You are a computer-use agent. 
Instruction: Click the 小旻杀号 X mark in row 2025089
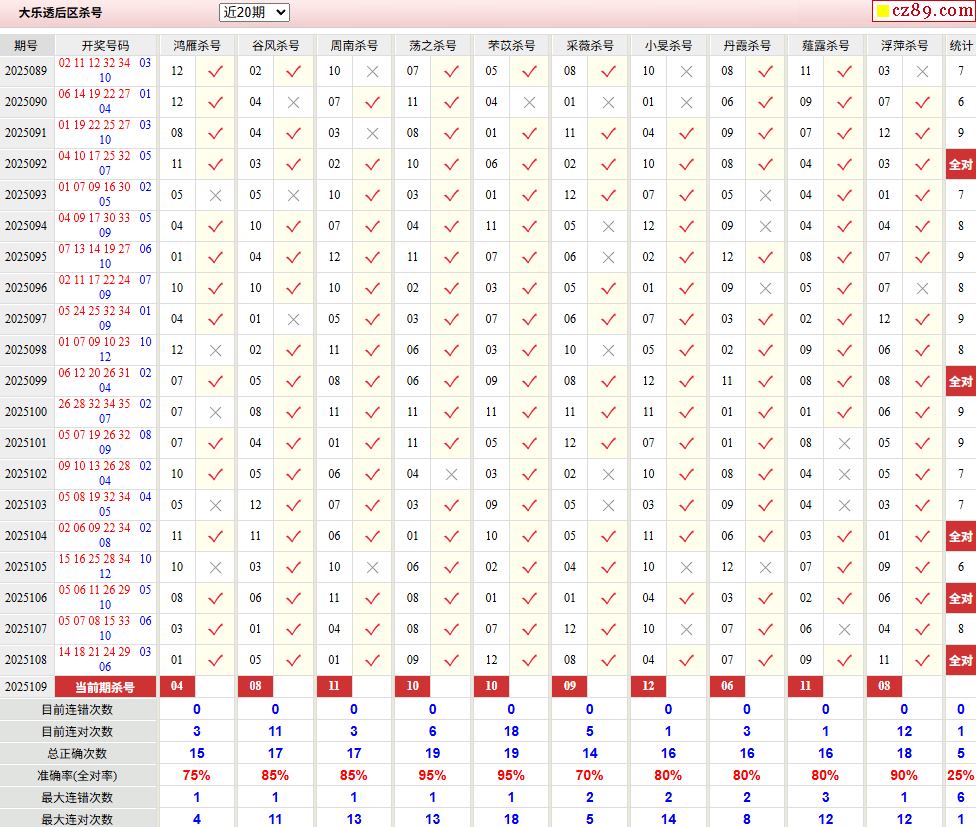click(x=687, y=72)
